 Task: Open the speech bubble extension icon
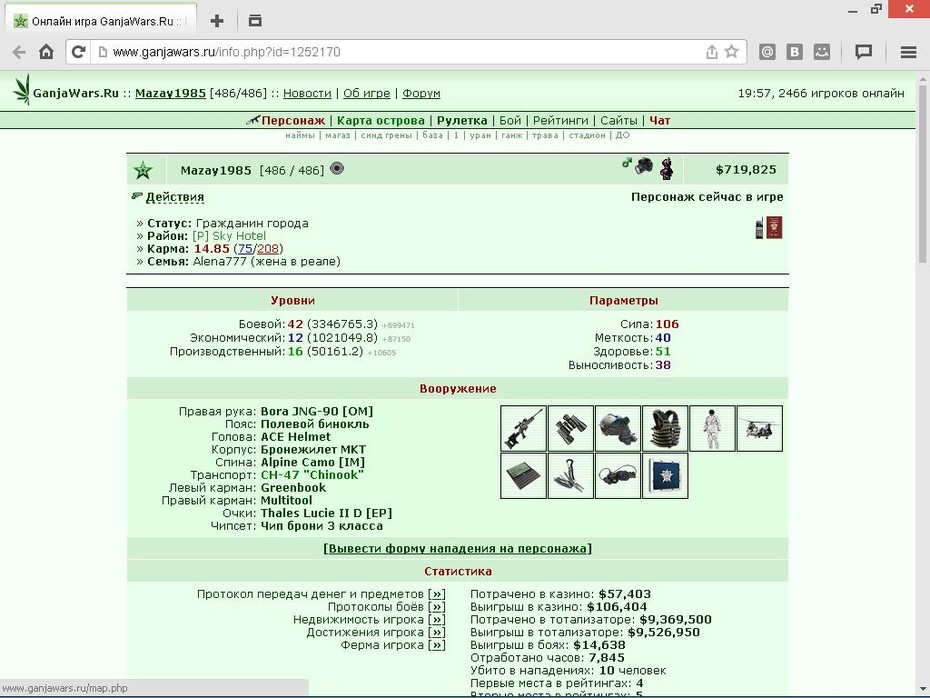click(864, 52)
